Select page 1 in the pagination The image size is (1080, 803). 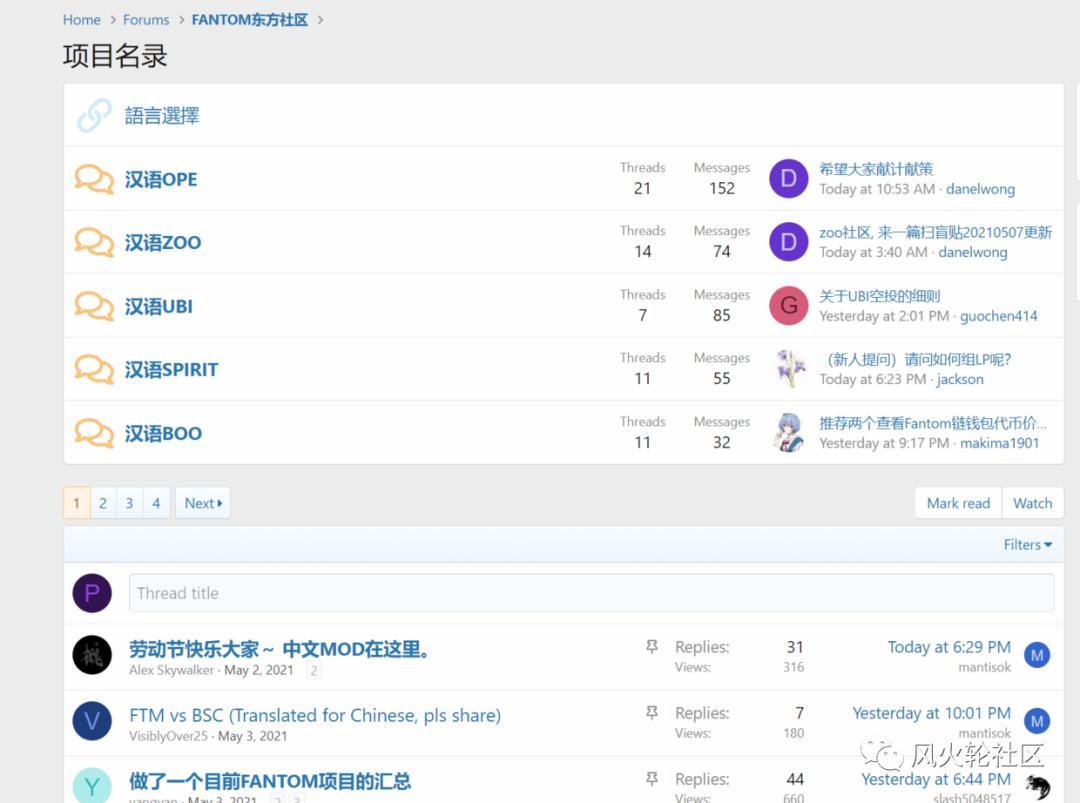point(76,503)
